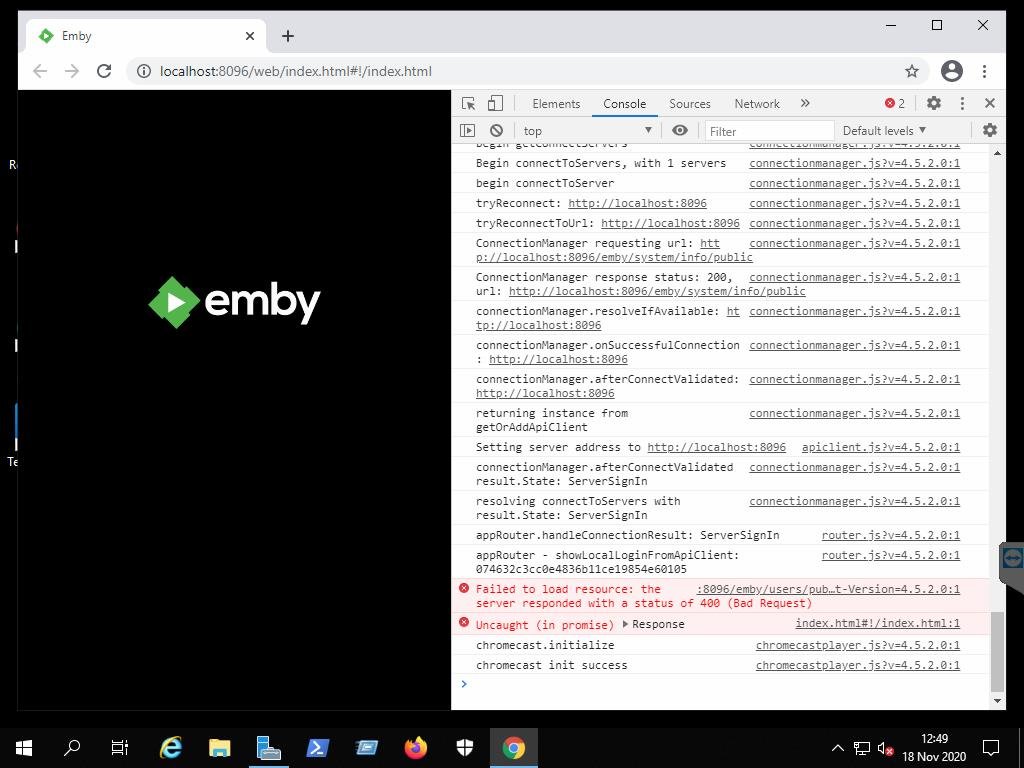
Task: Click the address bar URL
Action: (x=296, y=71)
